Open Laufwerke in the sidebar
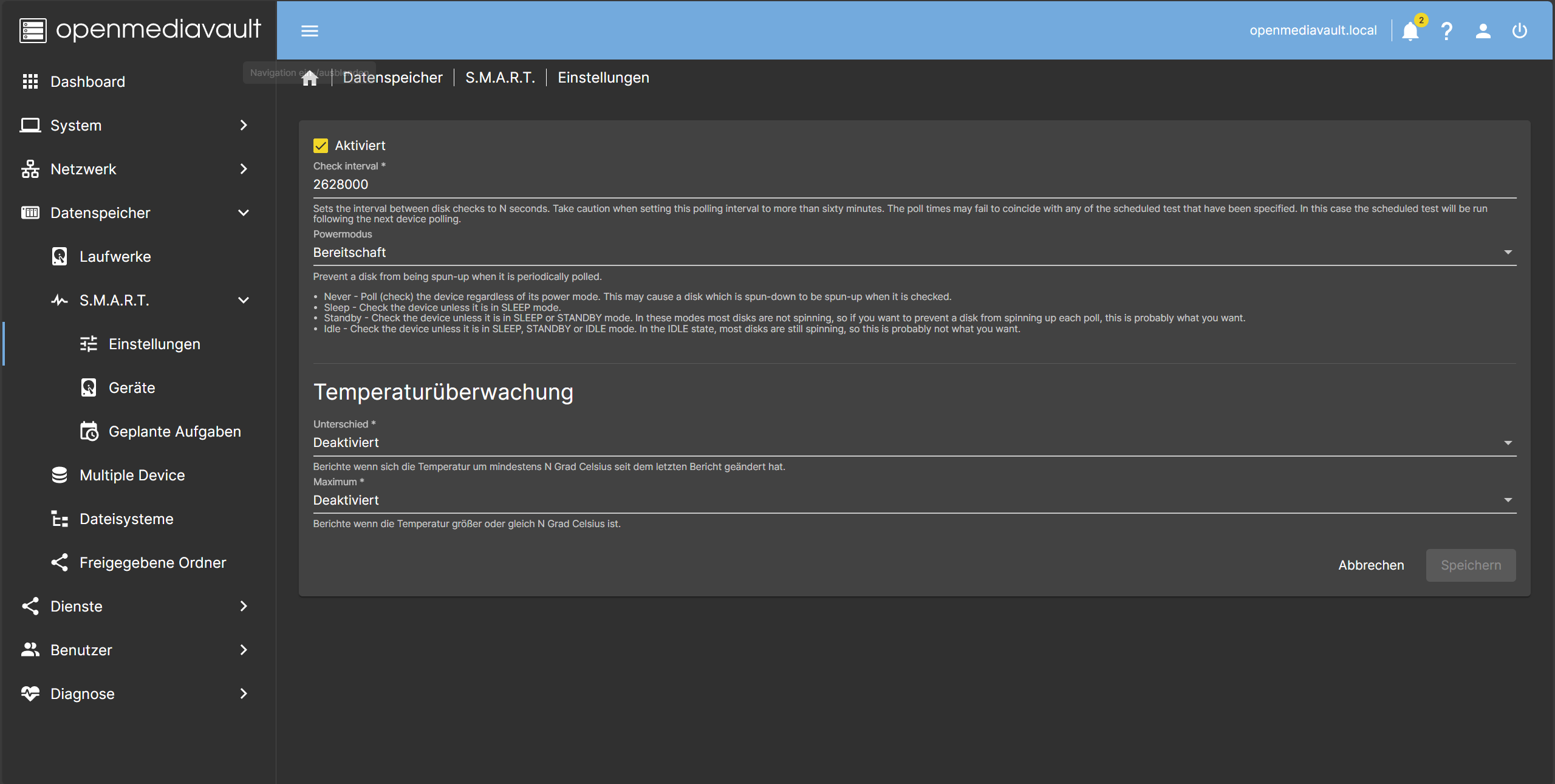Image resolution: width=1555 pixels, height=784 pixels. point(115,257)
